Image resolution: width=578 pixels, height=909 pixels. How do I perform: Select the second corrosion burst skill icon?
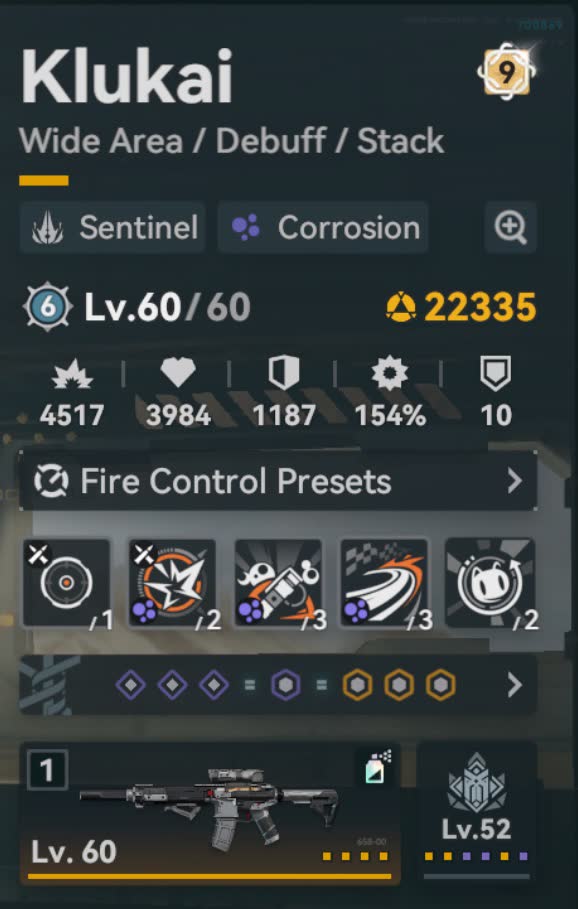point(172,583)
